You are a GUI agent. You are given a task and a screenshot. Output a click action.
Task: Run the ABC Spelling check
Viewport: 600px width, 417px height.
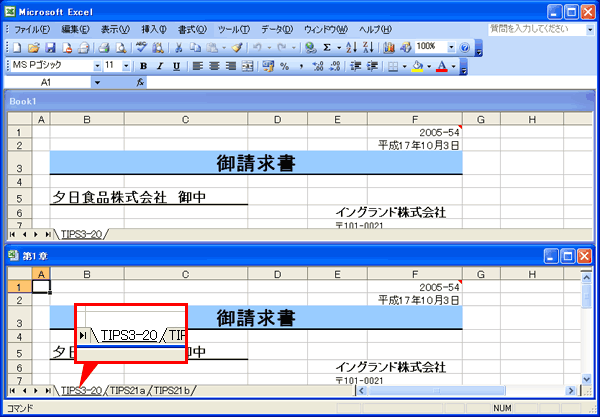pos(142,47)
